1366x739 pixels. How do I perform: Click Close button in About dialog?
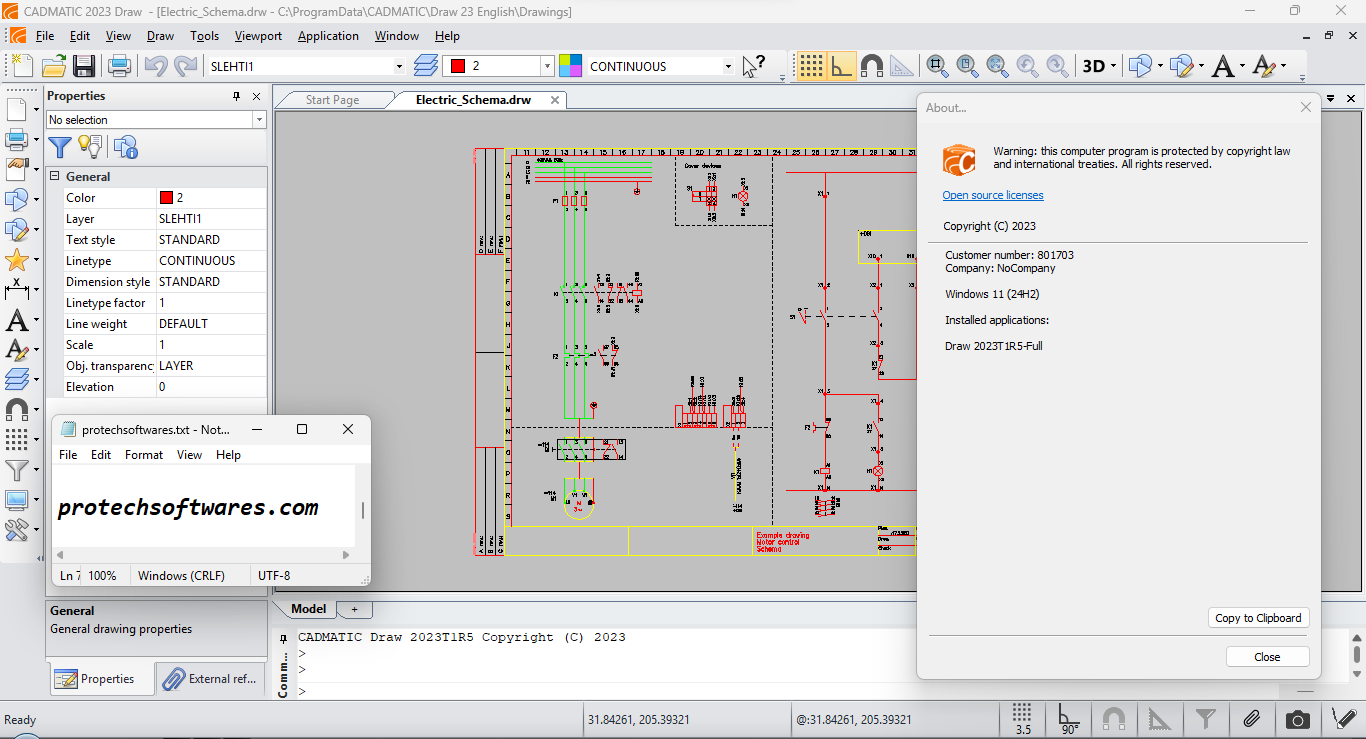[x=1267, y=656]
